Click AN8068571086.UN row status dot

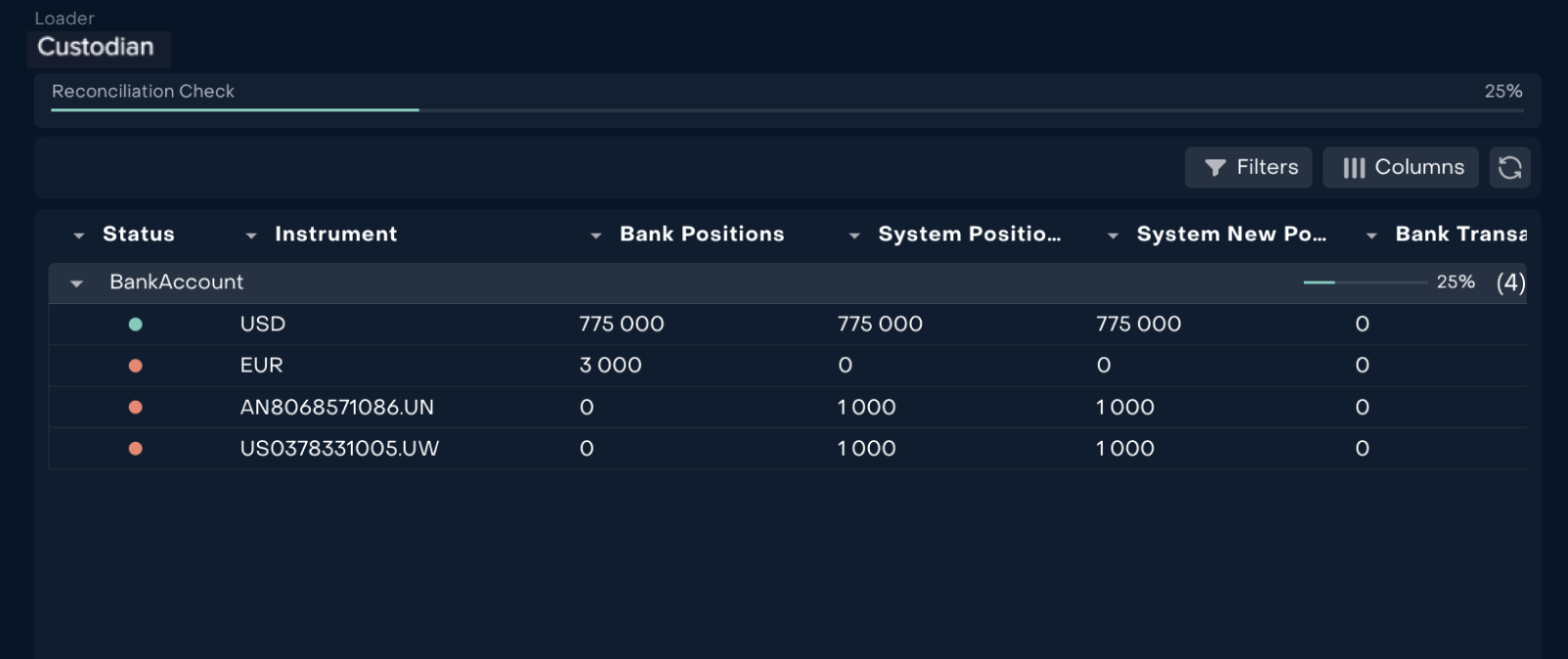coord(136,408)
